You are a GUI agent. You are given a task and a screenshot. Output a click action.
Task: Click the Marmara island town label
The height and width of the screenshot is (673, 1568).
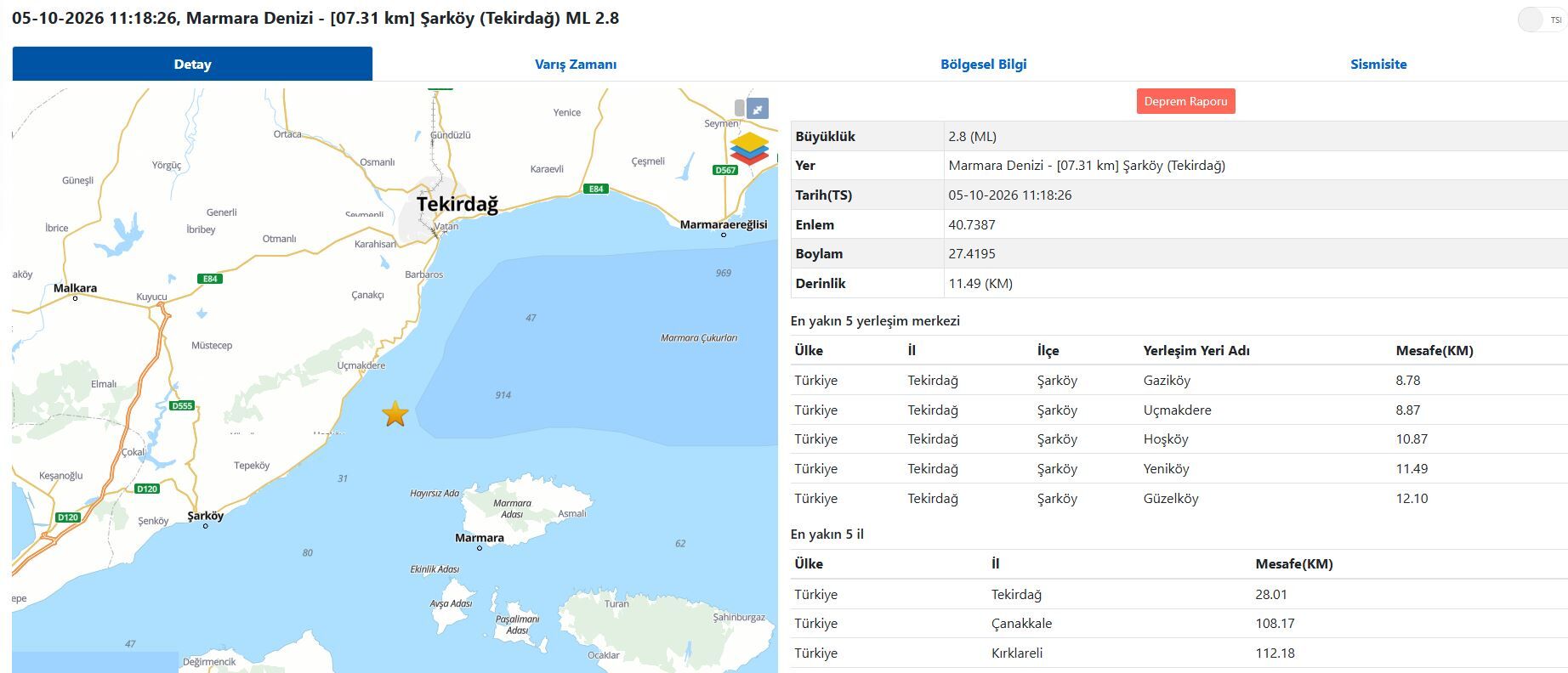point(480,538)
